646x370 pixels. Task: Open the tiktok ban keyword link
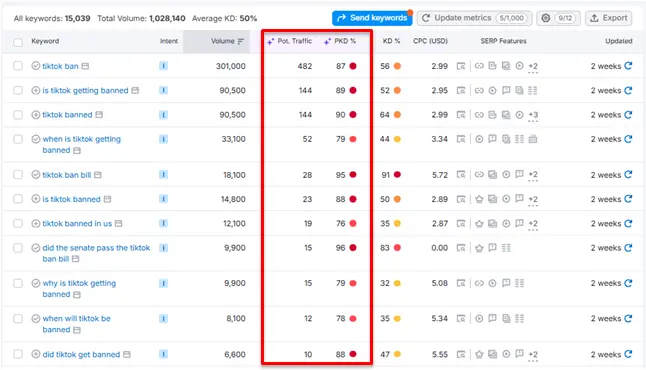point(60,66)
